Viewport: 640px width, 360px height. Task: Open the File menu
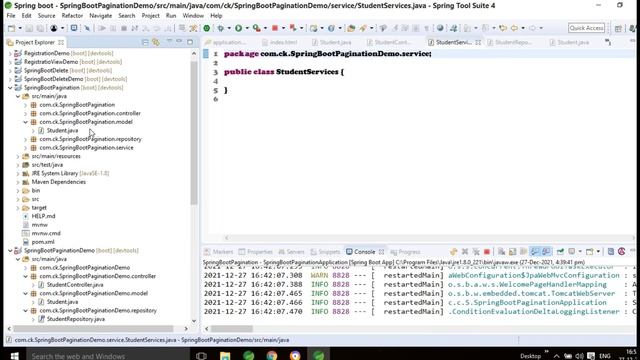[x=11, y=16]
